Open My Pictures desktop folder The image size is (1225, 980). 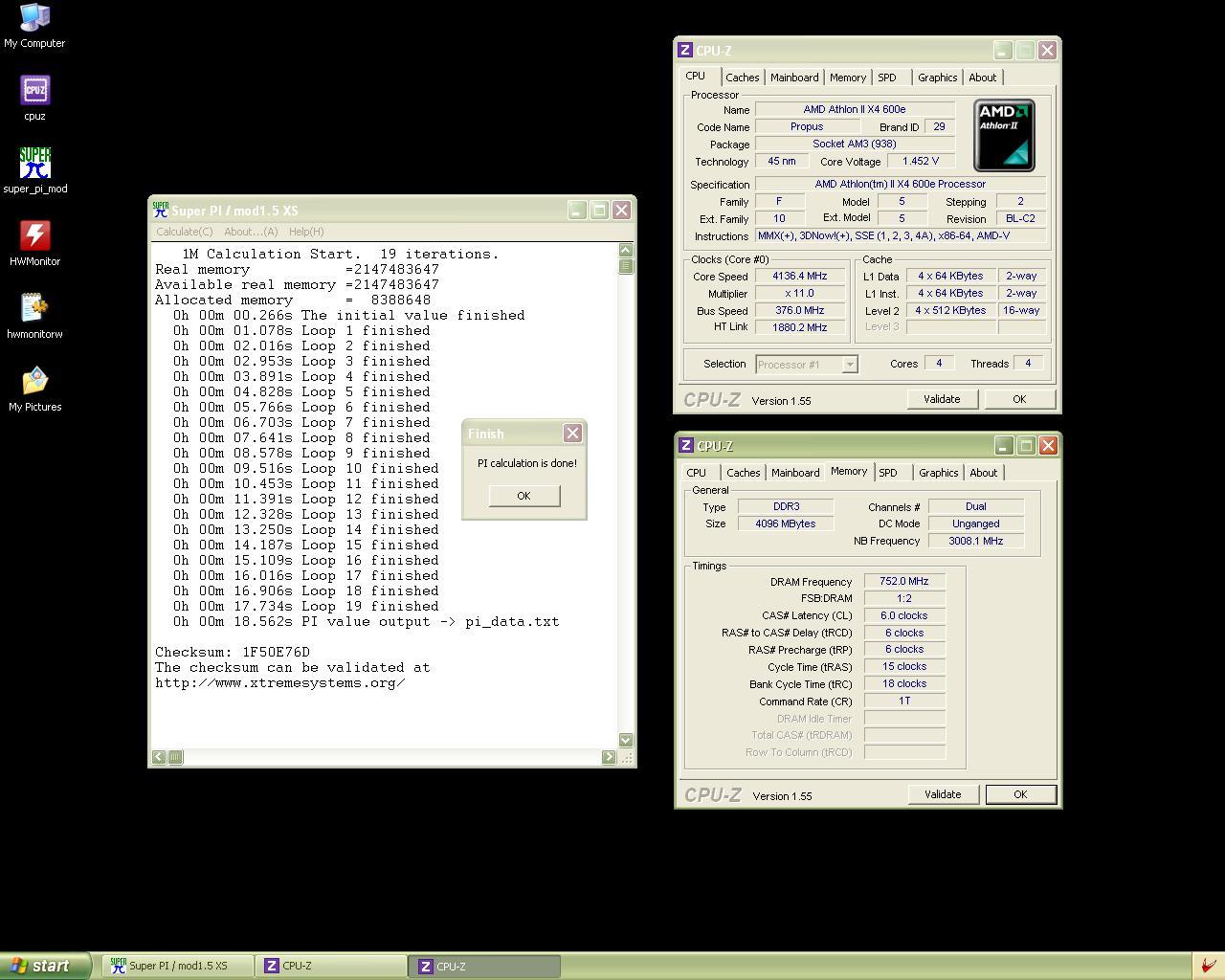pos(34,389)
